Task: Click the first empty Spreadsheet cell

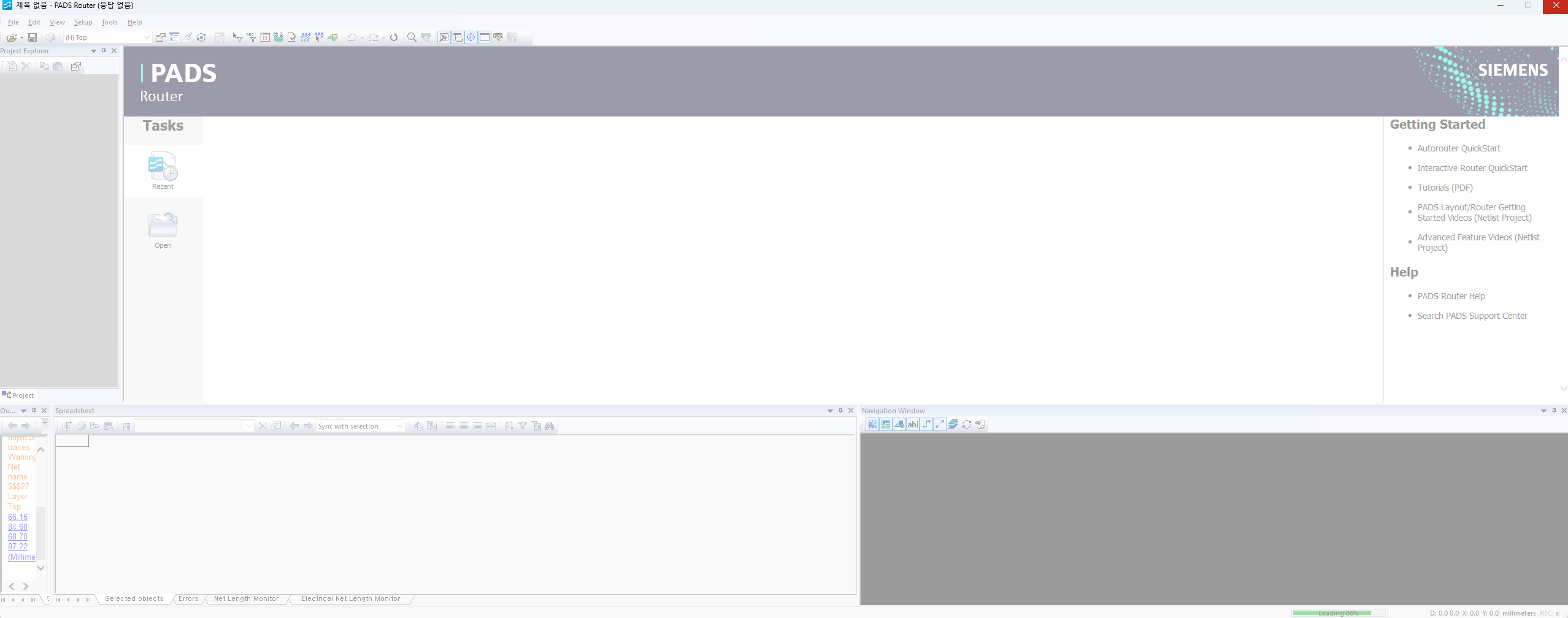Action: pos(72,441)
